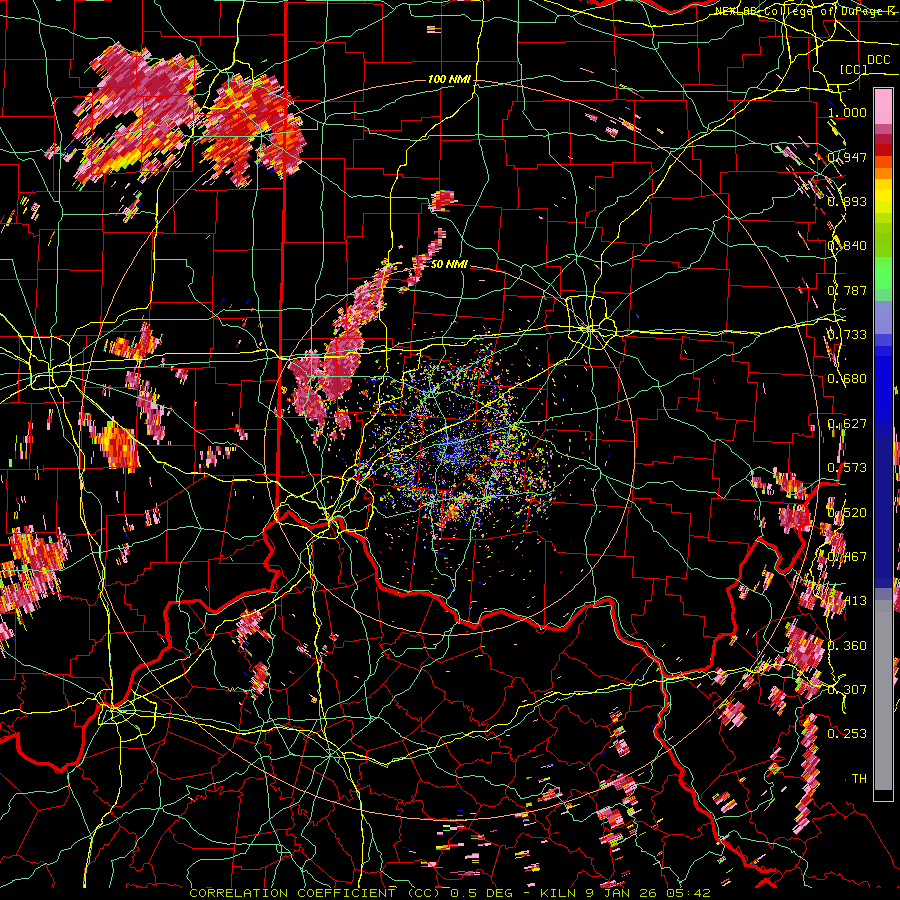Select the 0.627 scale value
This screenshot has height=900, width=900.
click(x=847, y=424)
